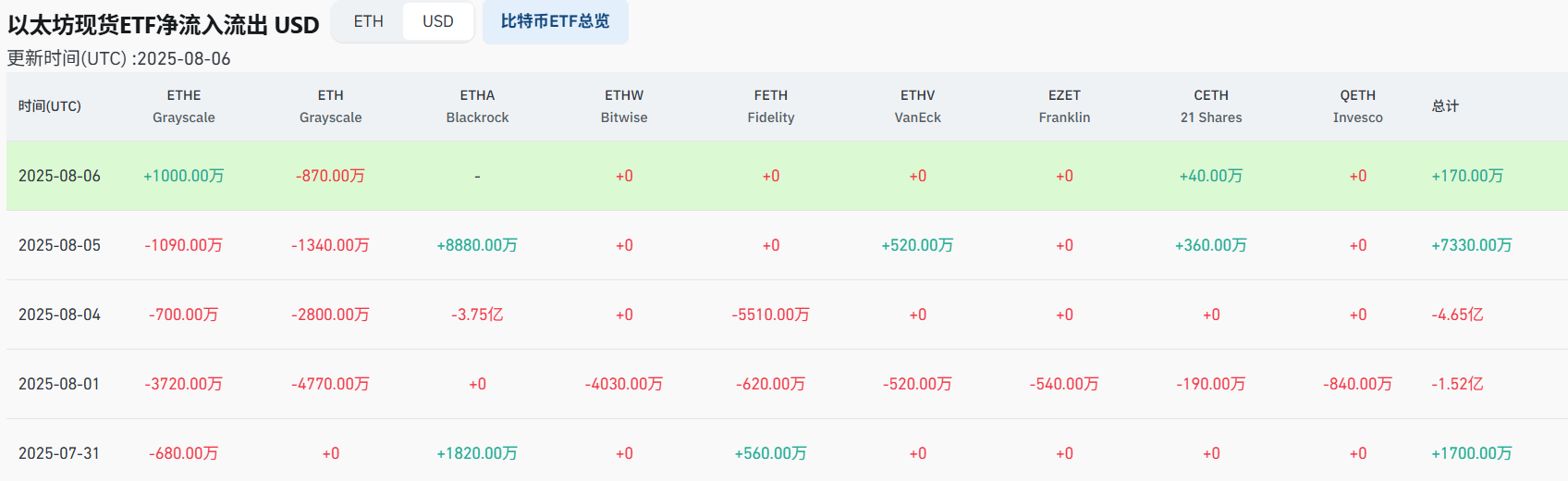Select the 2025-08-01 date row

pos(59,384)
